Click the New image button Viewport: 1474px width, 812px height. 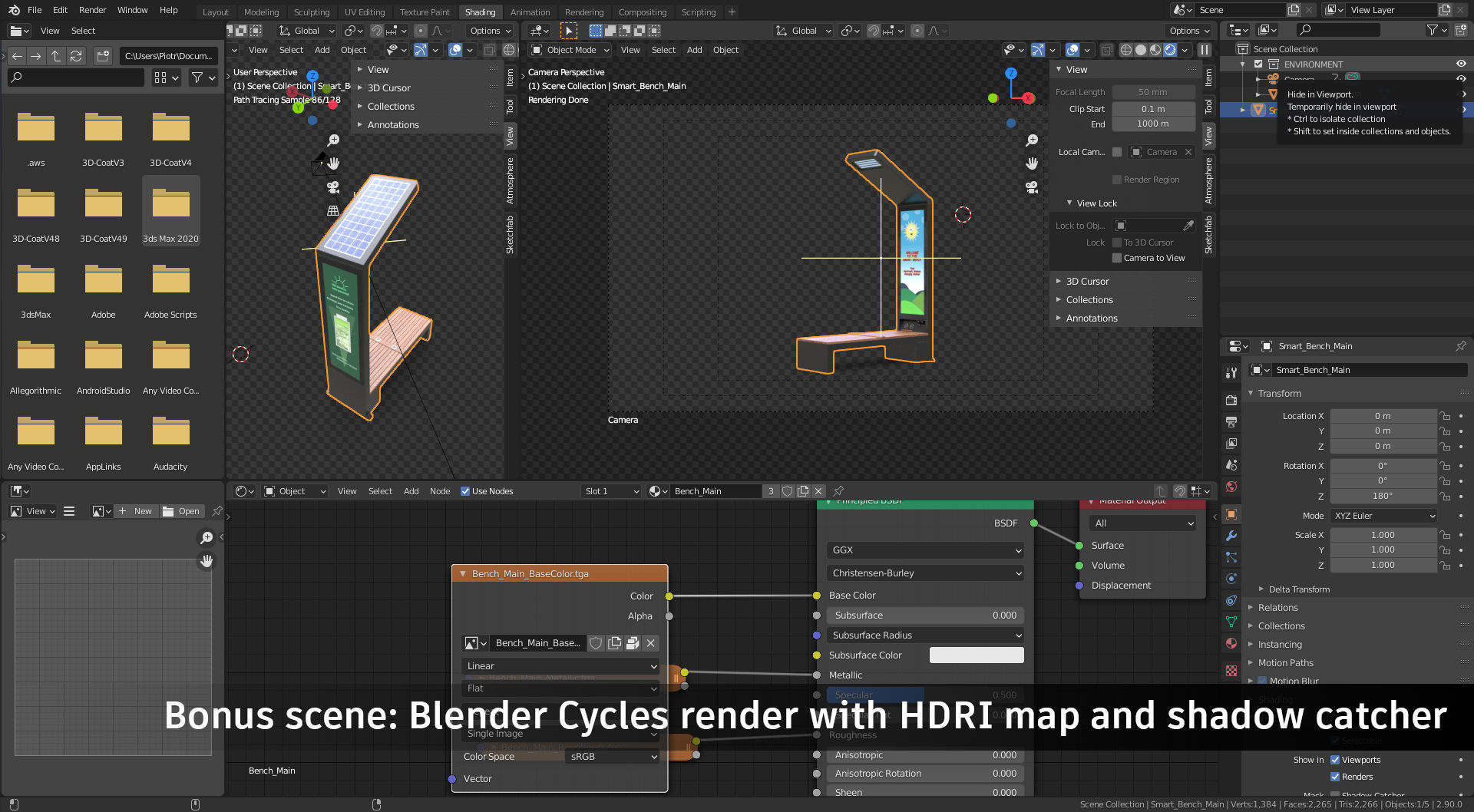point(136,511)
